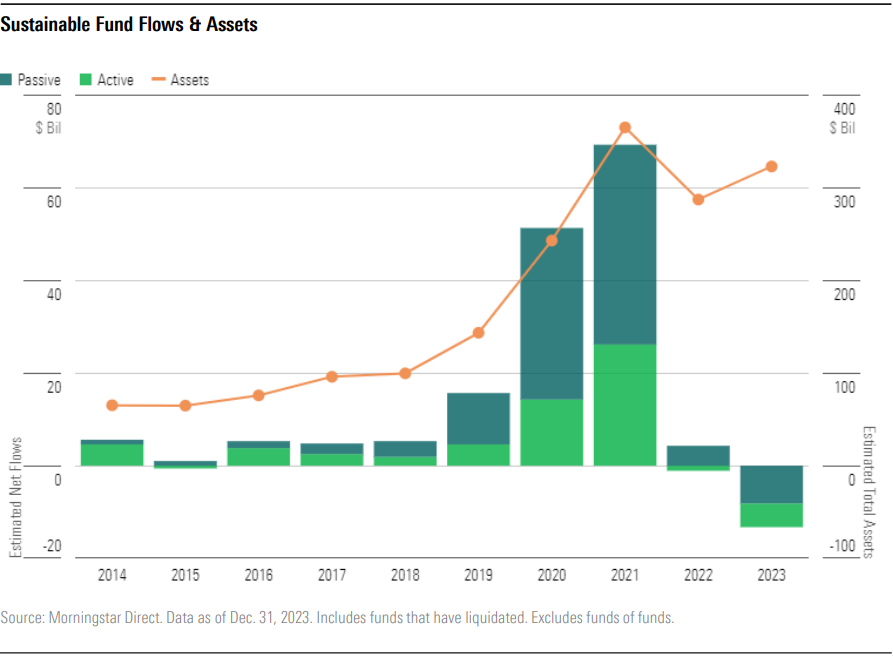The image size is (893, 657).
Task: Select the 2021 Assets peak data point
Action: 625,128
